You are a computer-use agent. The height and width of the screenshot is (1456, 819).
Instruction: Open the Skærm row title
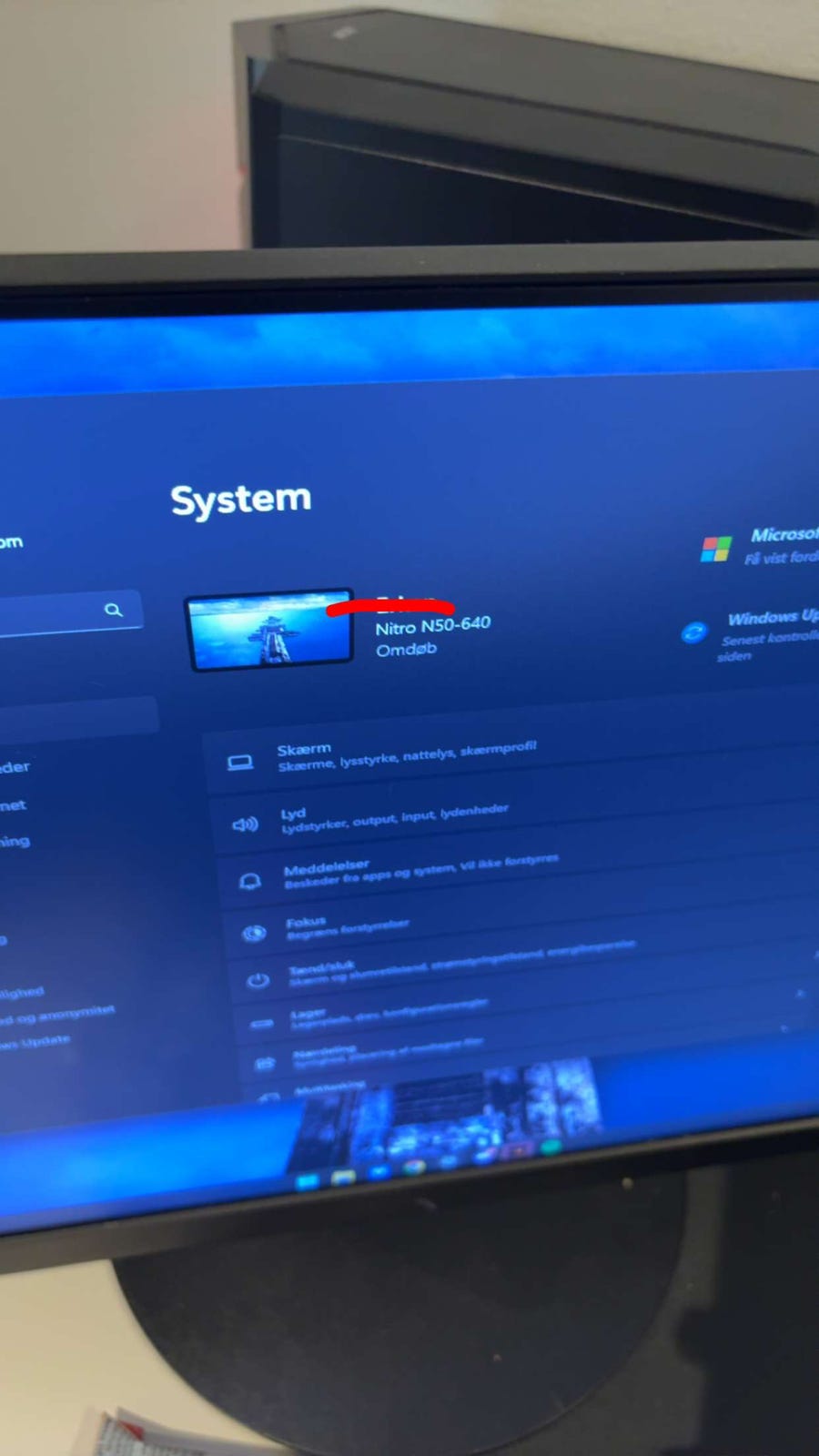click(304, 750)
